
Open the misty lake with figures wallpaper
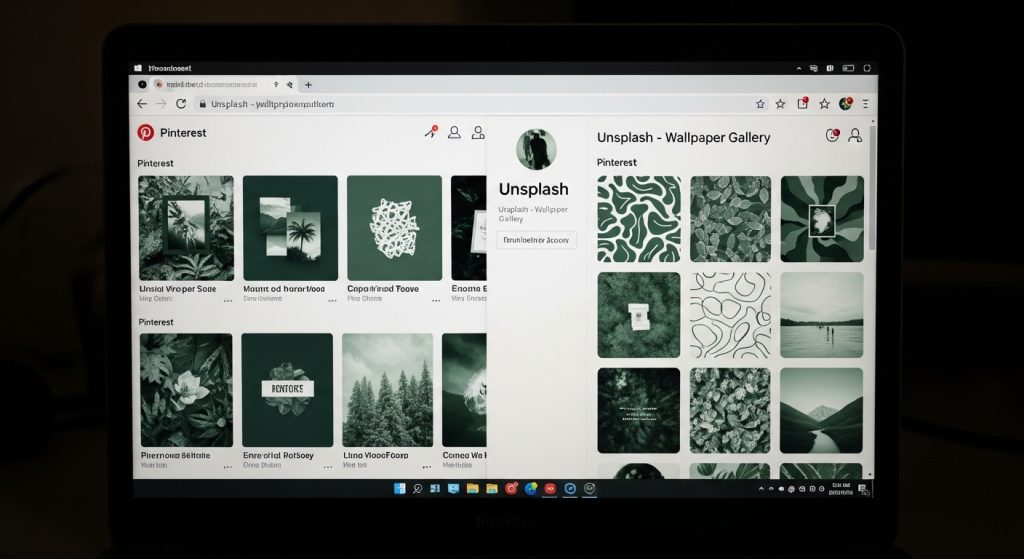point(822,315)
